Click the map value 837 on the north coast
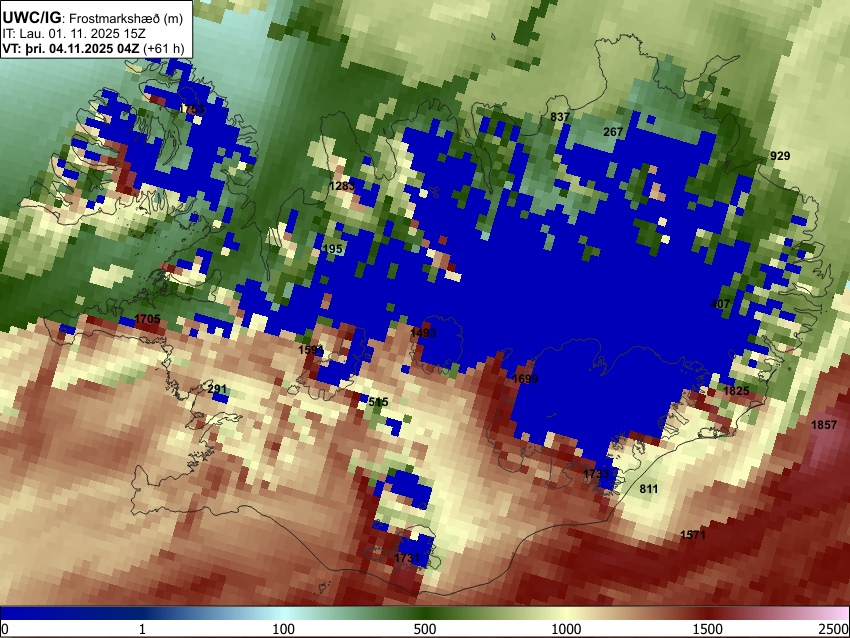The width and height of the screenshot is (850, 638). point(560,117)
